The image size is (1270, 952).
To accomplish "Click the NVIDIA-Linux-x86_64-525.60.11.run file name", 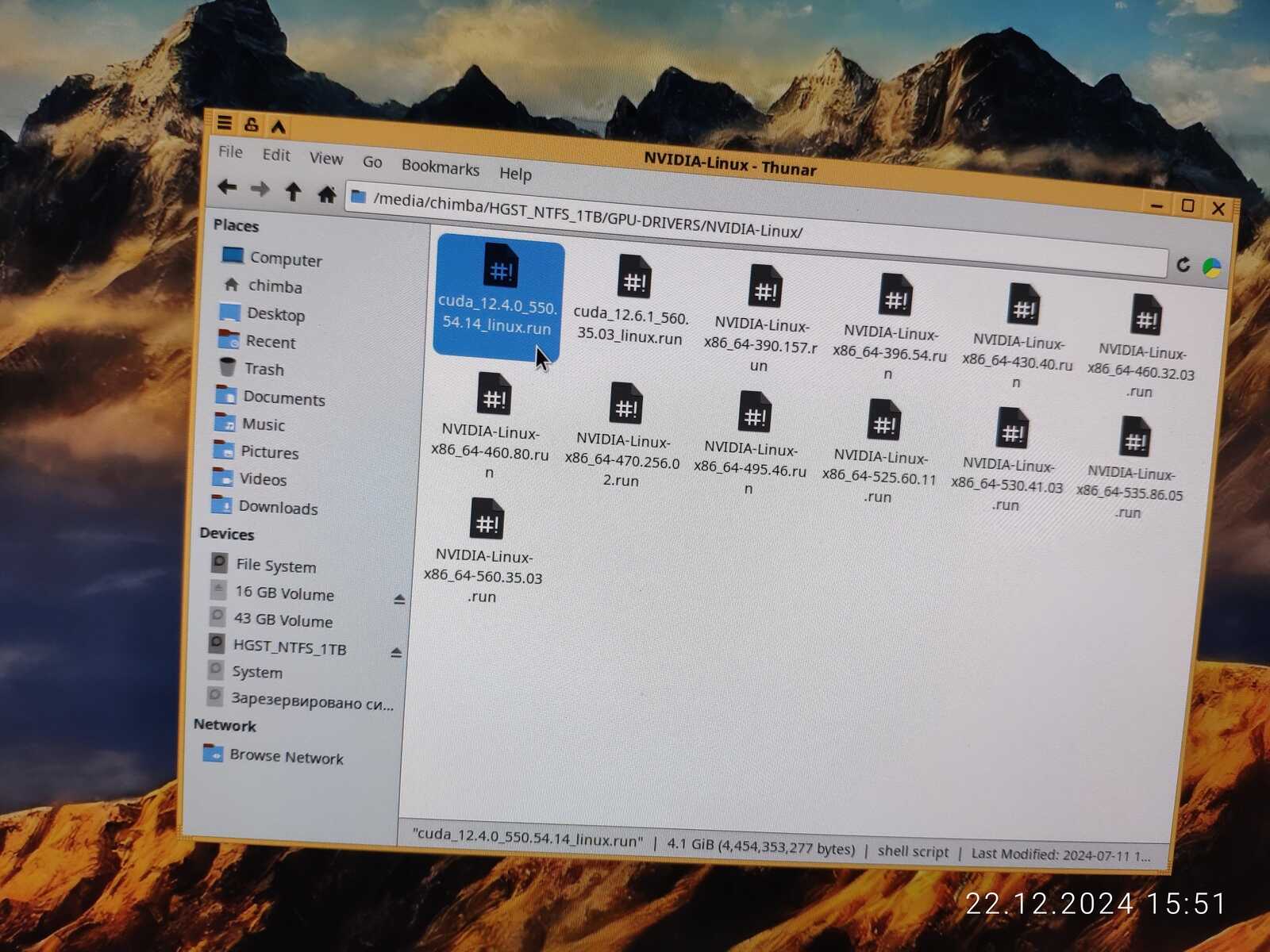I will coord(879,476).
